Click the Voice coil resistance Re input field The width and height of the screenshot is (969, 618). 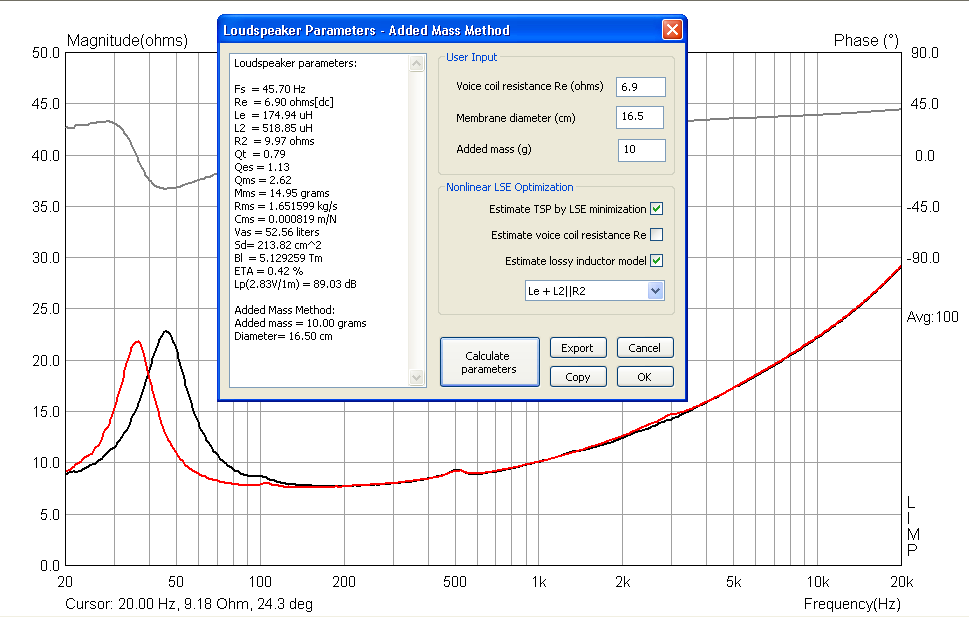(641, 87)
